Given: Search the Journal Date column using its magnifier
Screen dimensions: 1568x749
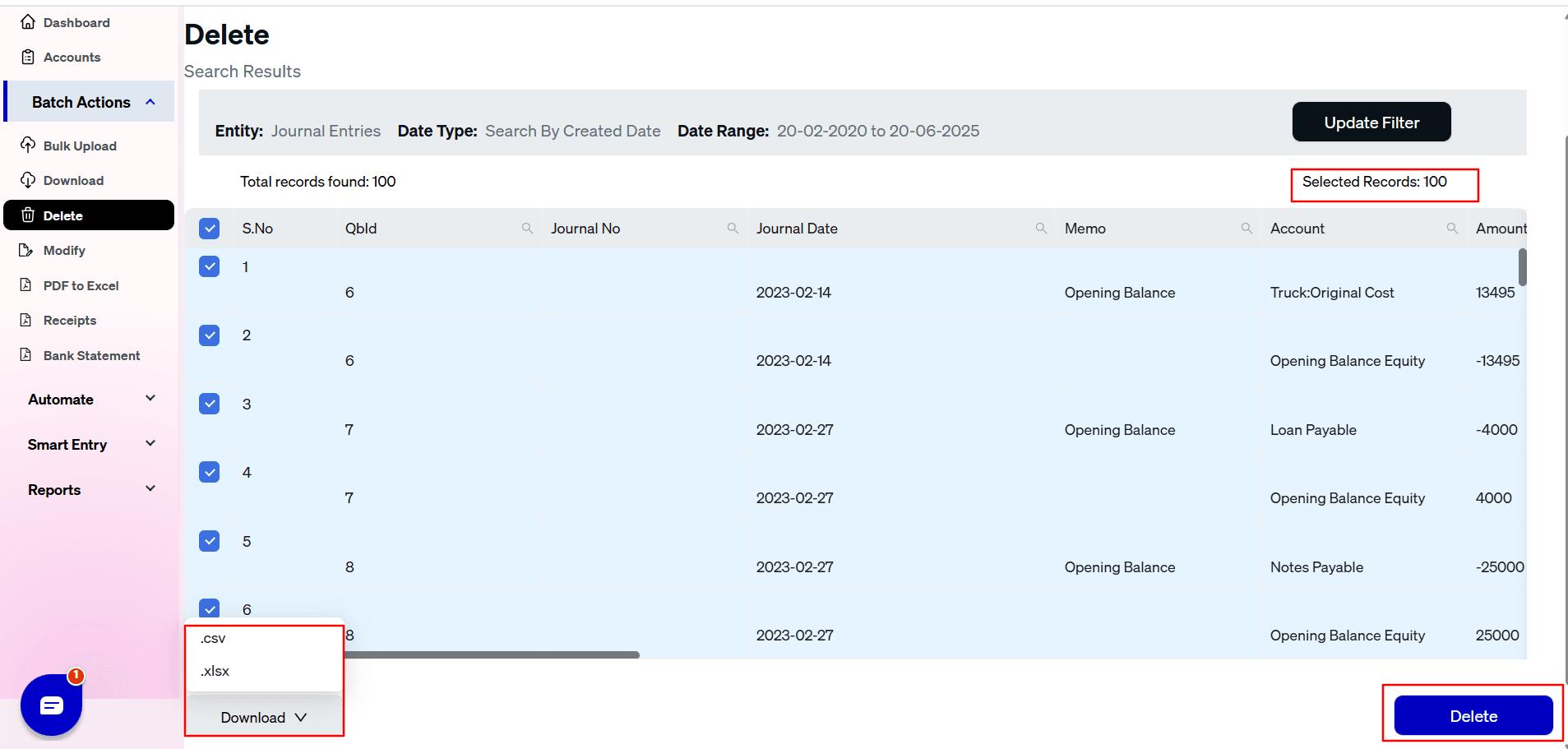Looking at the screenshot, I should [x=1041, y=229].
